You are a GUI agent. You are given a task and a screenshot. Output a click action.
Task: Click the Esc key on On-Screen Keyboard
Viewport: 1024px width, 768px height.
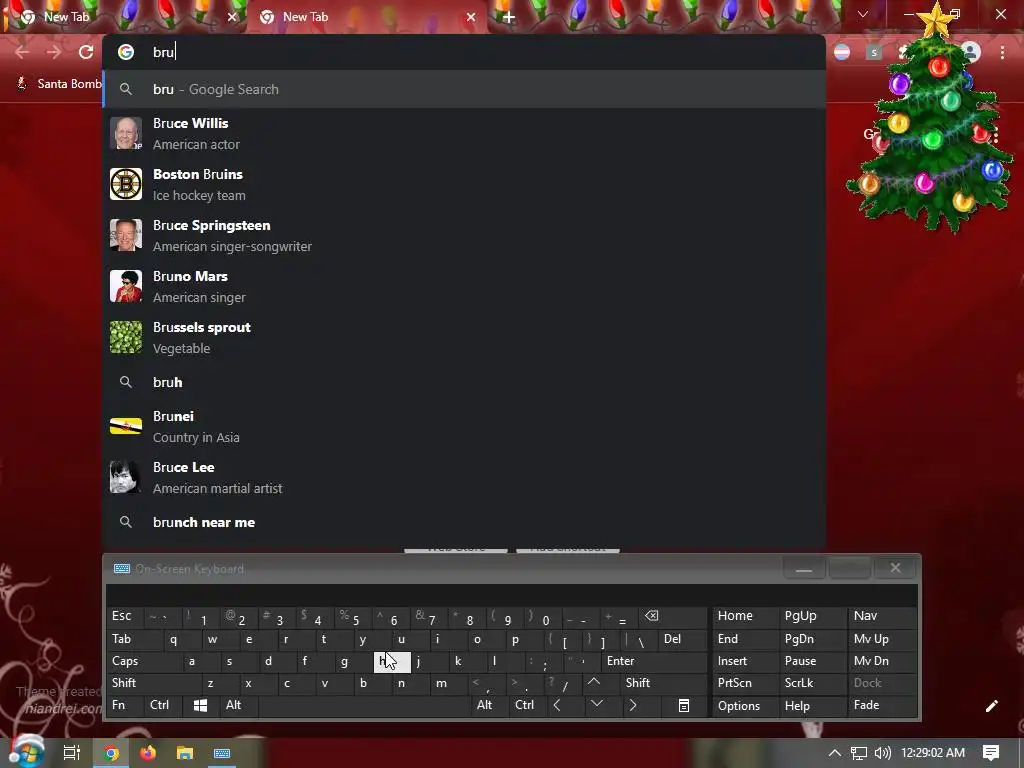123,616
